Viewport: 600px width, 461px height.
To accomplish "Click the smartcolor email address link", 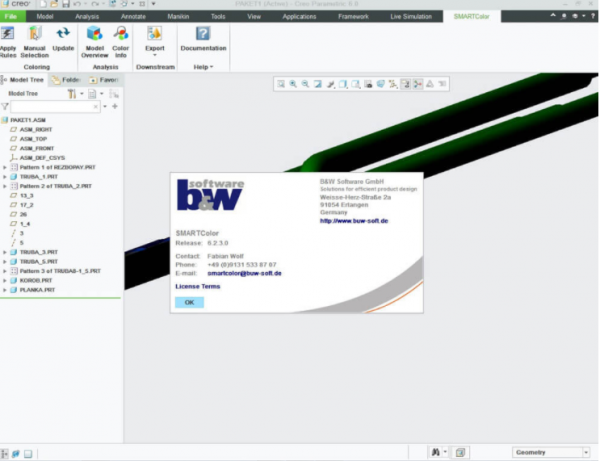I will pos(245,273).
